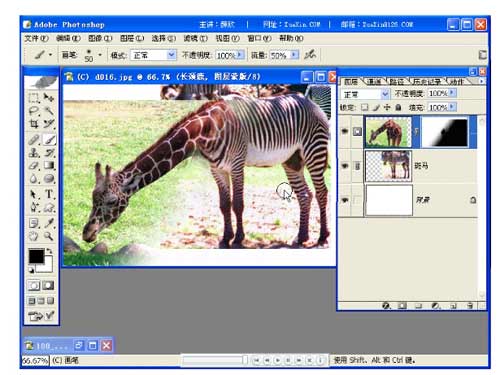Select the Blur tool
The width and height of the screenshot is (500, 375).
(x=34, y=179)
